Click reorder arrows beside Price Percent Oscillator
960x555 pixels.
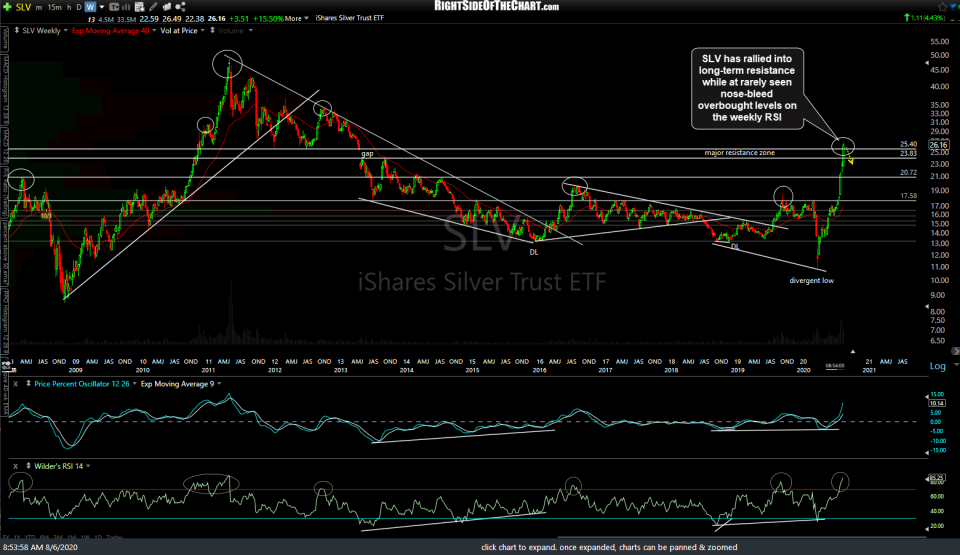click(x=28, y=384)
